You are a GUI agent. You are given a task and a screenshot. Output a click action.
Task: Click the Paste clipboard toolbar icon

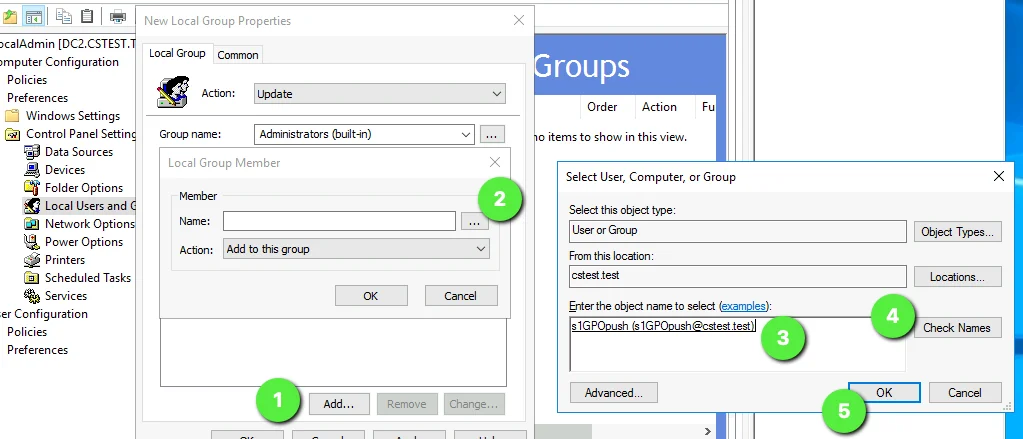(86, 16)
